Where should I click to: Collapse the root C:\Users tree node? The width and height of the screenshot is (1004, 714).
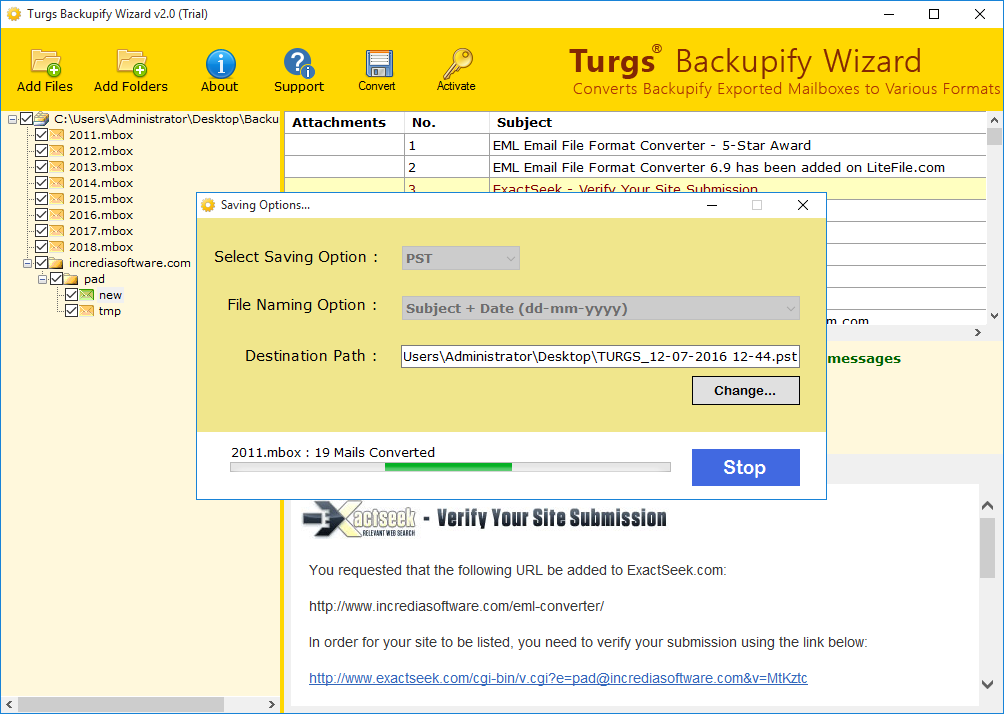coord(12,119)
